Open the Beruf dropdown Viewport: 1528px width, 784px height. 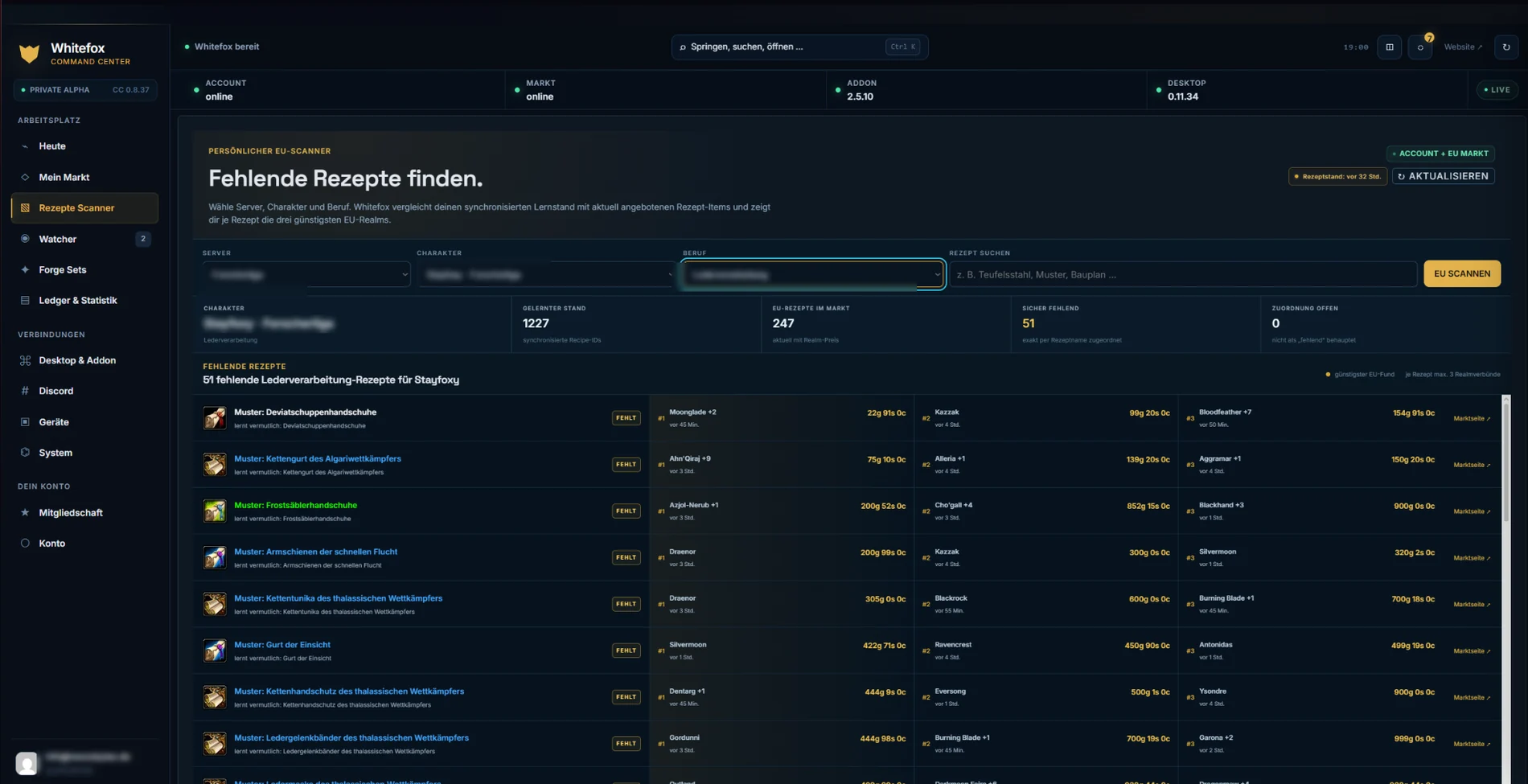pyautogui.click(x=812, y=274)
